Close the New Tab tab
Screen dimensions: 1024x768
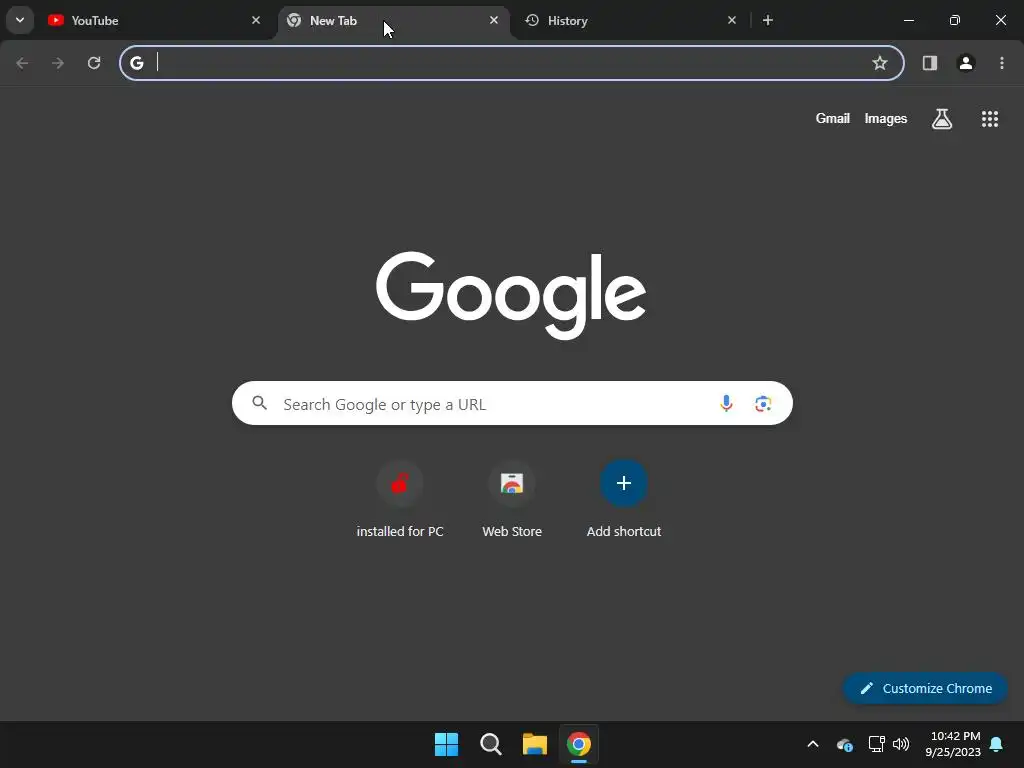click(494, 20)
